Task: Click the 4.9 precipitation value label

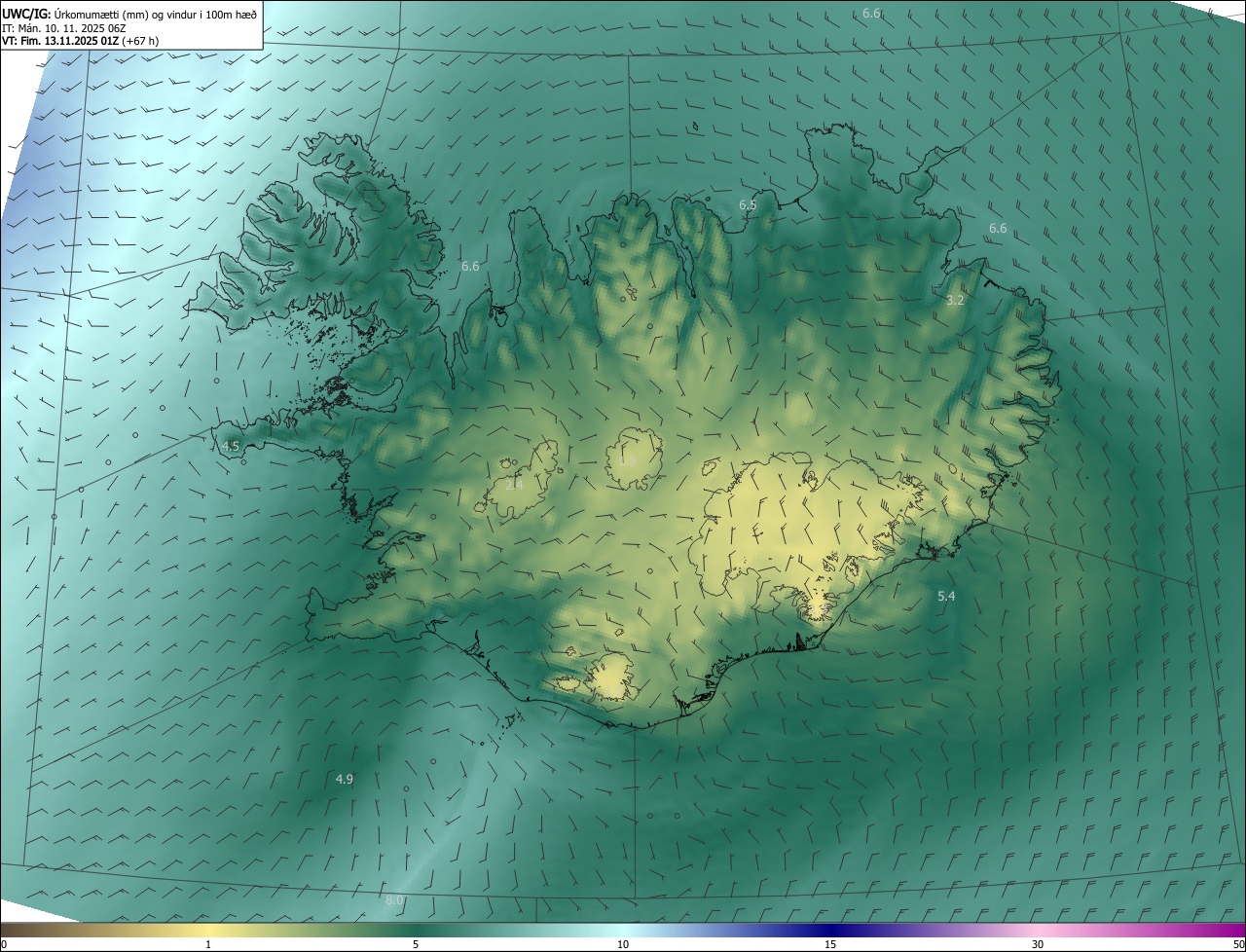Action: click(345, 779)
